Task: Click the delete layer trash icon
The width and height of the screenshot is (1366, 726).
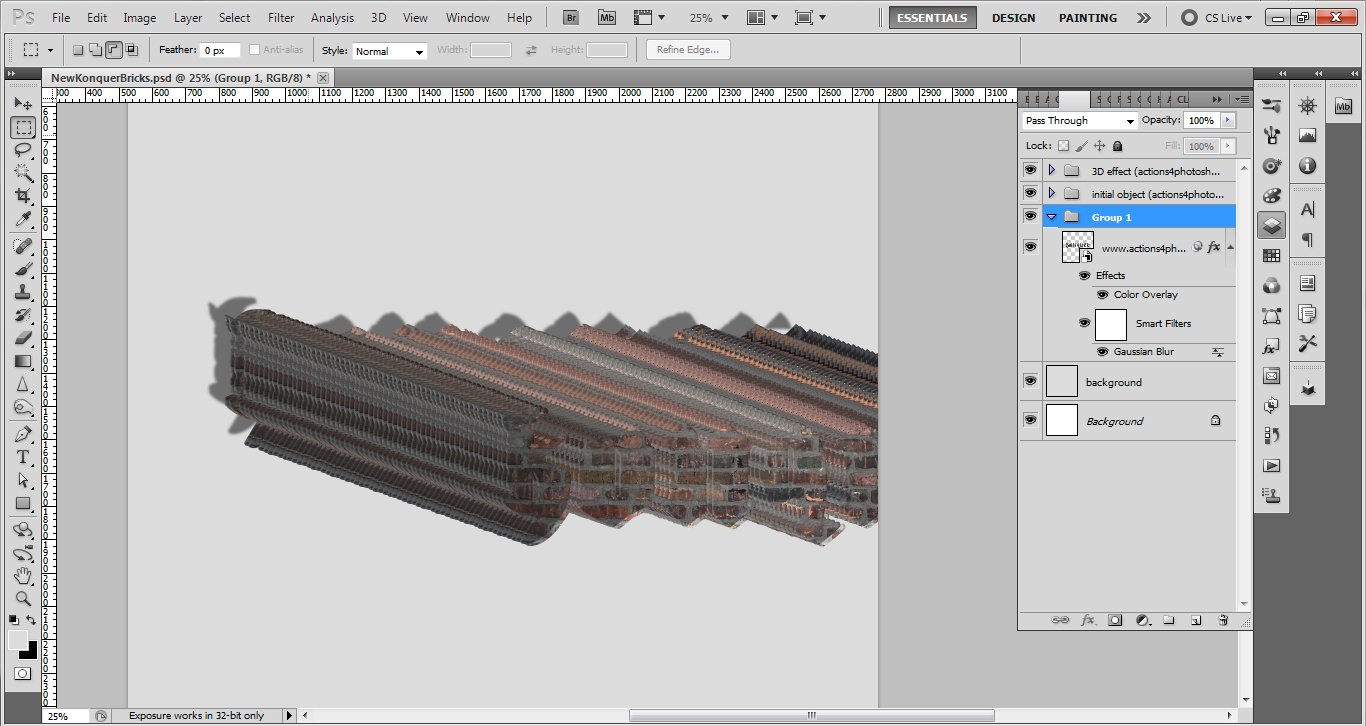Action: pyautogui.click(x=1222, y=621)
